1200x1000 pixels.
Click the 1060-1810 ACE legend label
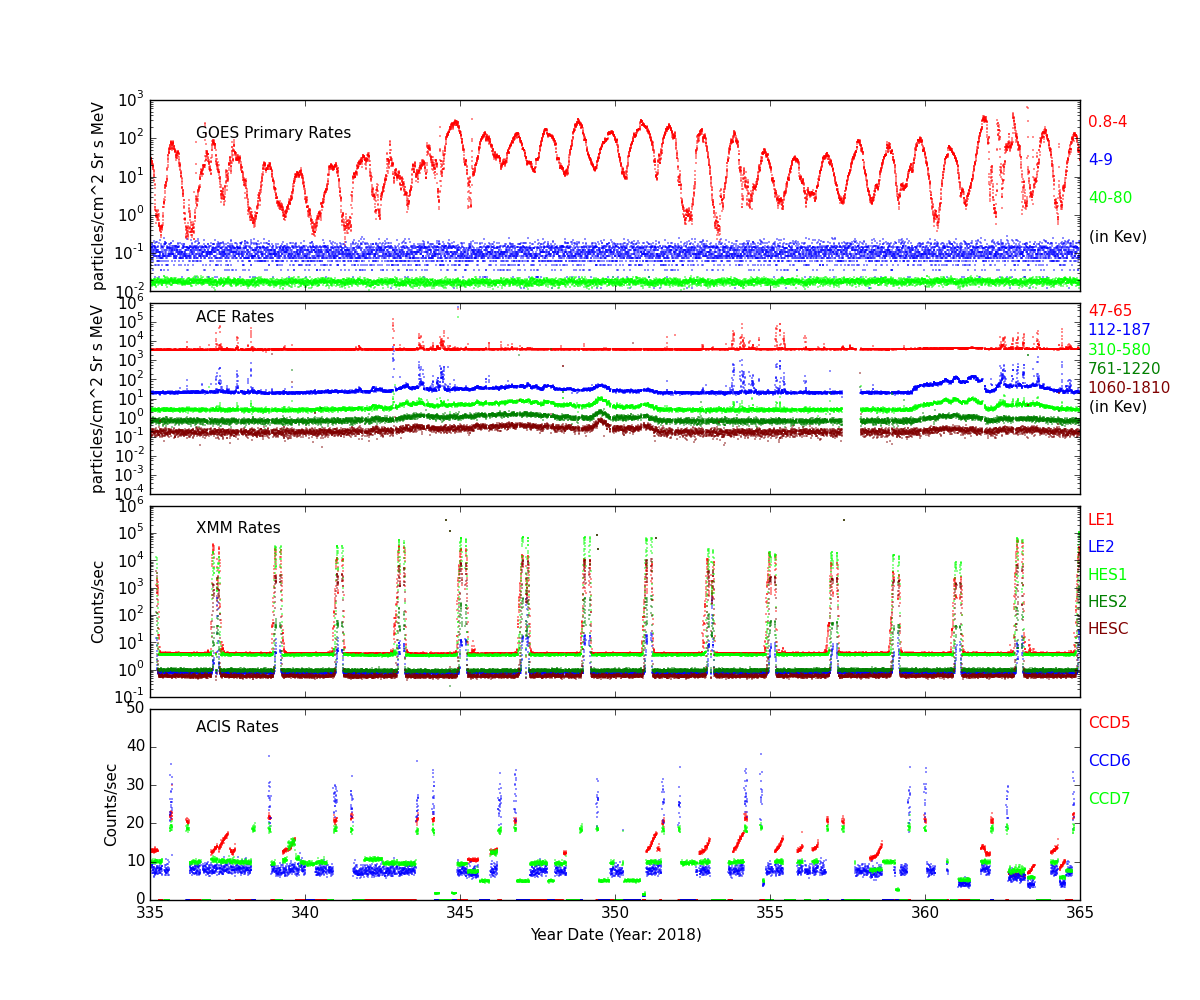point(1128,388)
